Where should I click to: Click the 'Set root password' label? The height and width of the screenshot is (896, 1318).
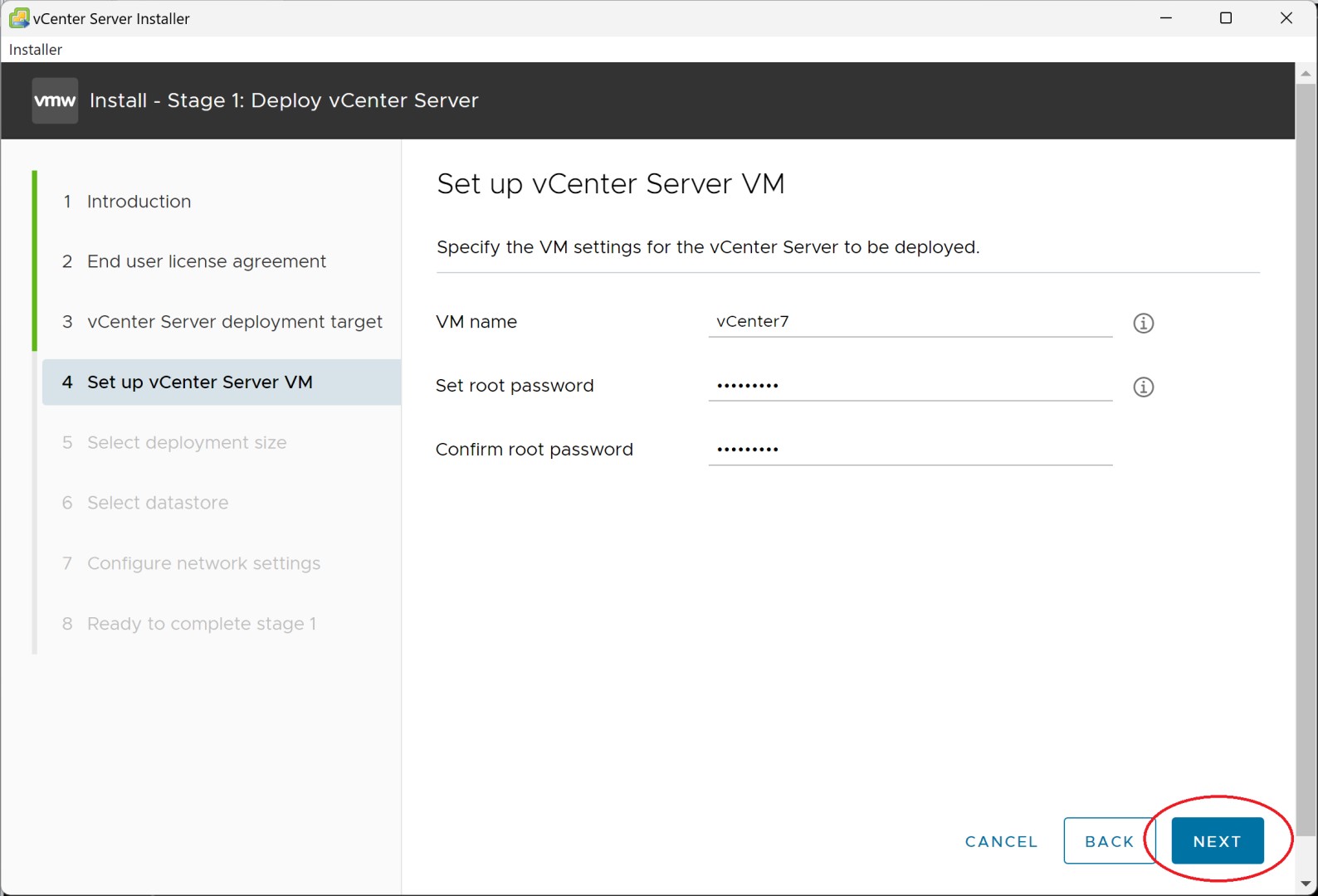pos(515,386)
